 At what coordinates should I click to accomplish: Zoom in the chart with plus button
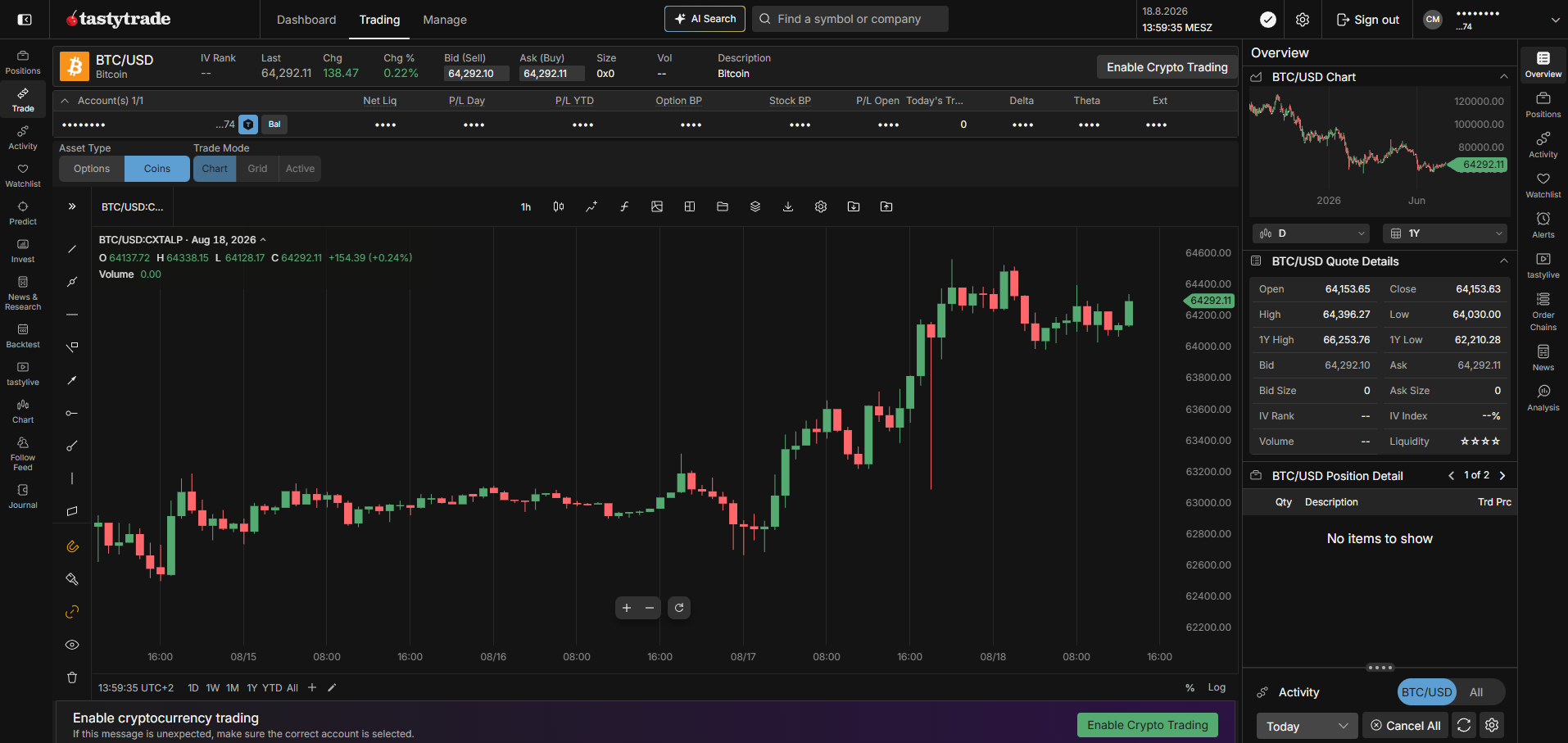click(x=627, y=608)
